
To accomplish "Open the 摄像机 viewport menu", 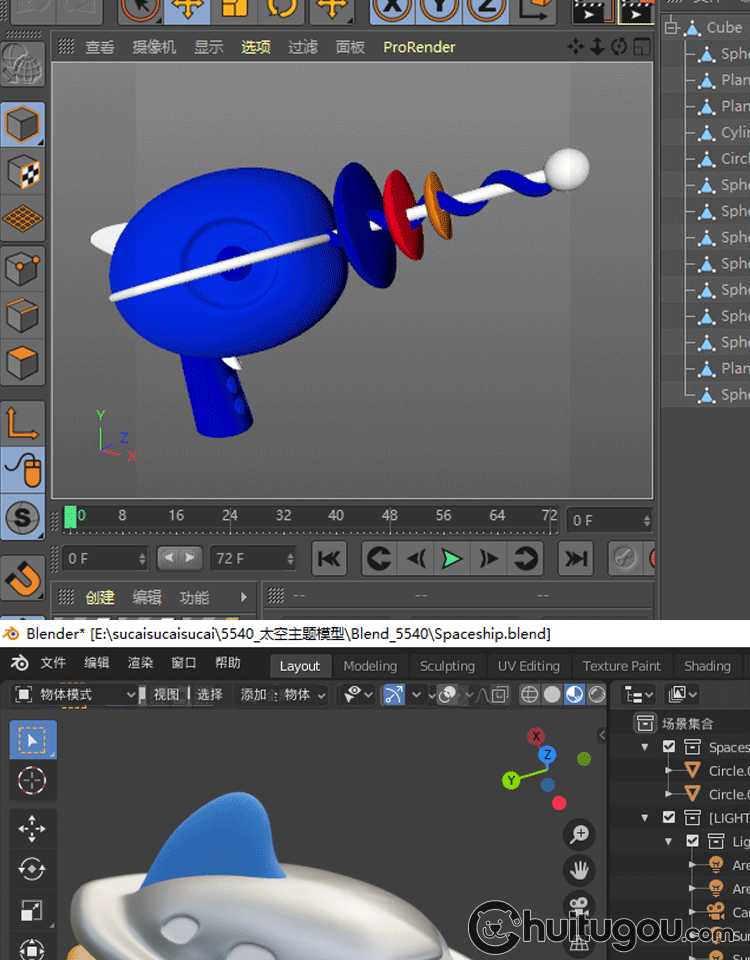I will [154, 47].
